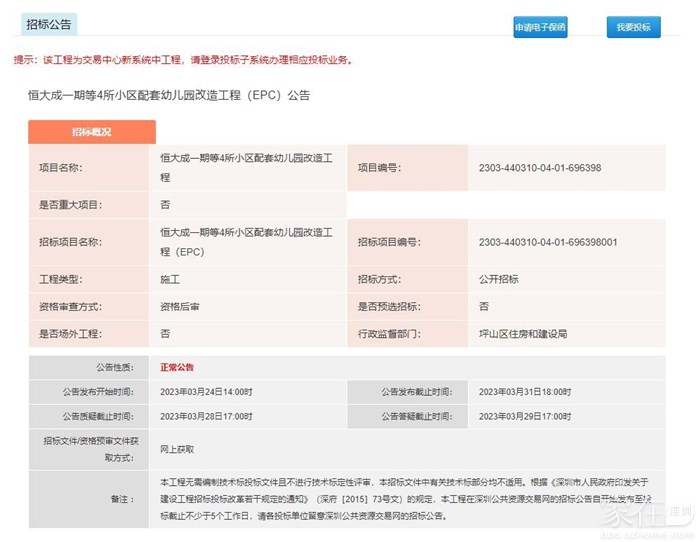Click the 资格后审 qualification review value
This screenshot has height=542, width=700.
pyautogui.click(x=180, y=306)
